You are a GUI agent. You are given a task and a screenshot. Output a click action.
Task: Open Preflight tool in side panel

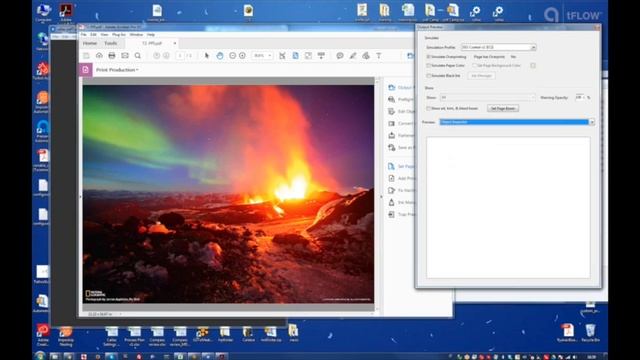(x=401, y=99)
